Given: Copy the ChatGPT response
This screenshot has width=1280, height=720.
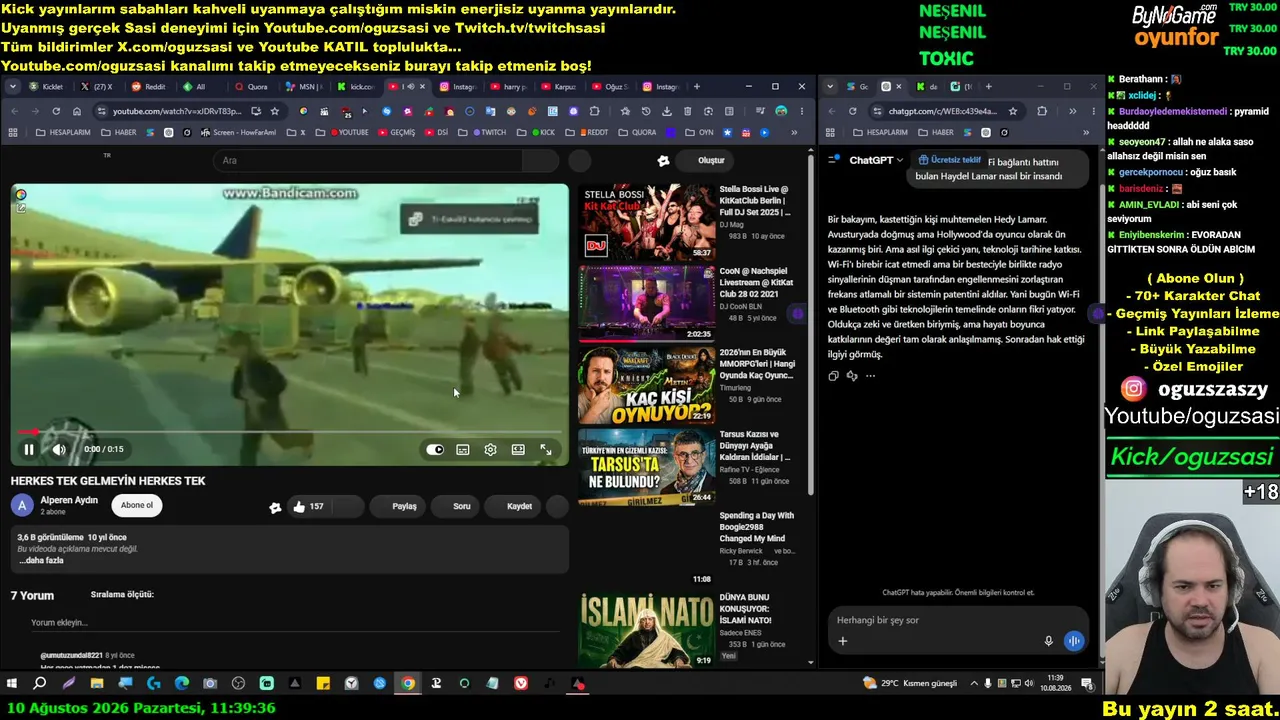Looking at the screenshot, I should [833, 376].
